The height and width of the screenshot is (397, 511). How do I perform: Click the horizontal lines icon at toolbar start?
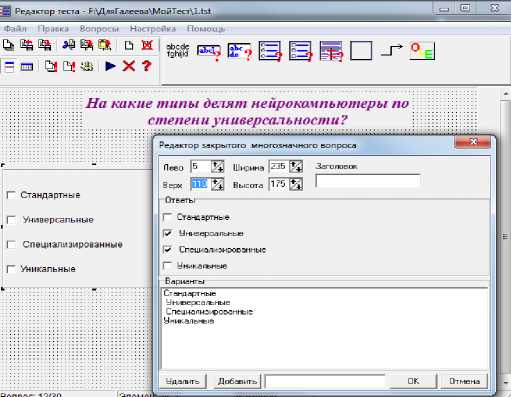point(9,67)
